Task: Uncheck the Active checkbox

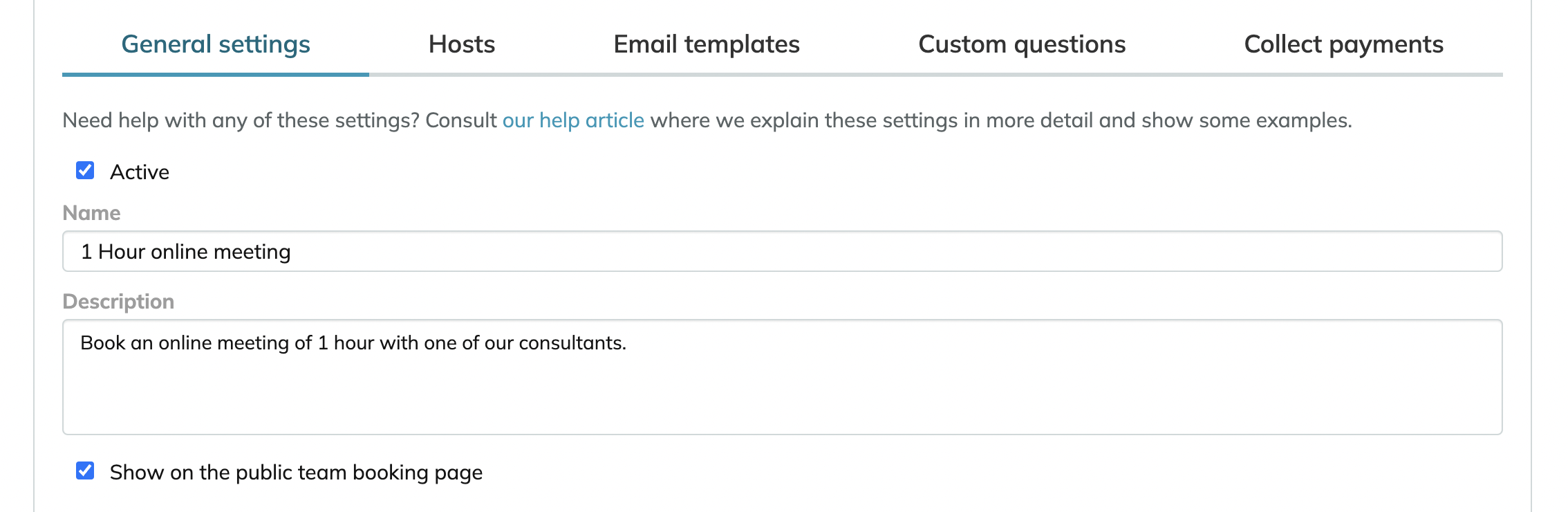Action: [x=85, y=170]
